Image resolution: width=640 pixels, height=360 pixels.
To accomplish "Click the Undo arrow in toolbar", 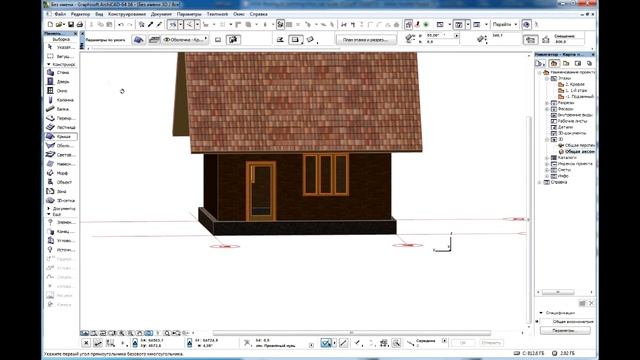I will click(121, 25).
